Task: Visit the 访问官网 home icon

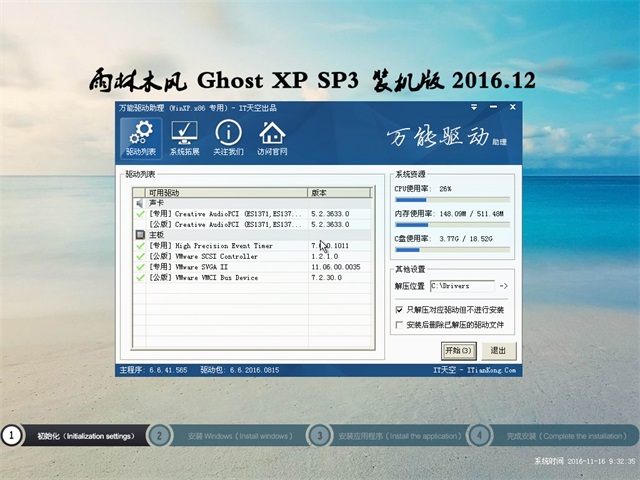Action: pyautogui.click(x=272, y=138)
